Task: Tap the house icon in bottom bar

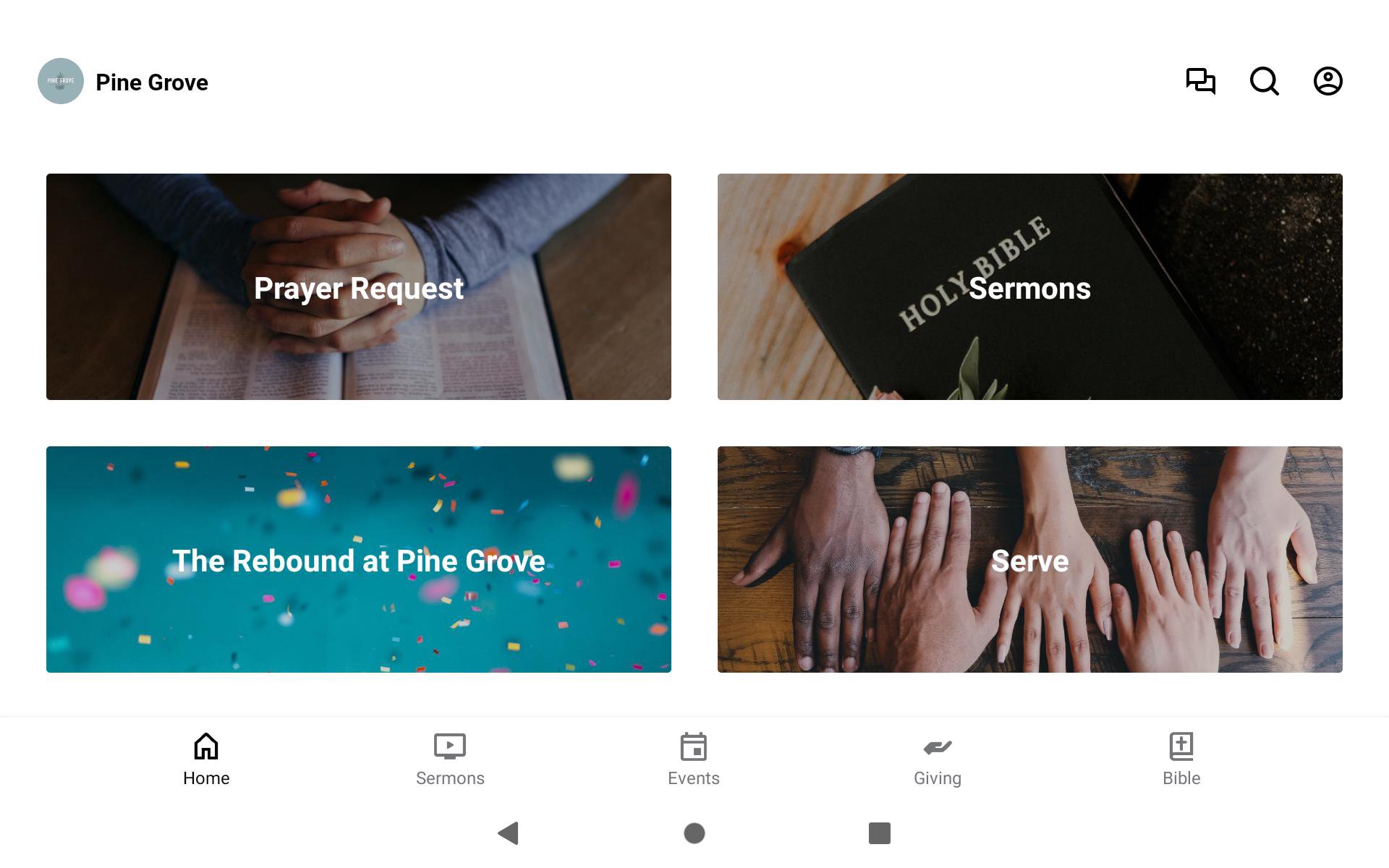Action: click(x=206, y=746)
